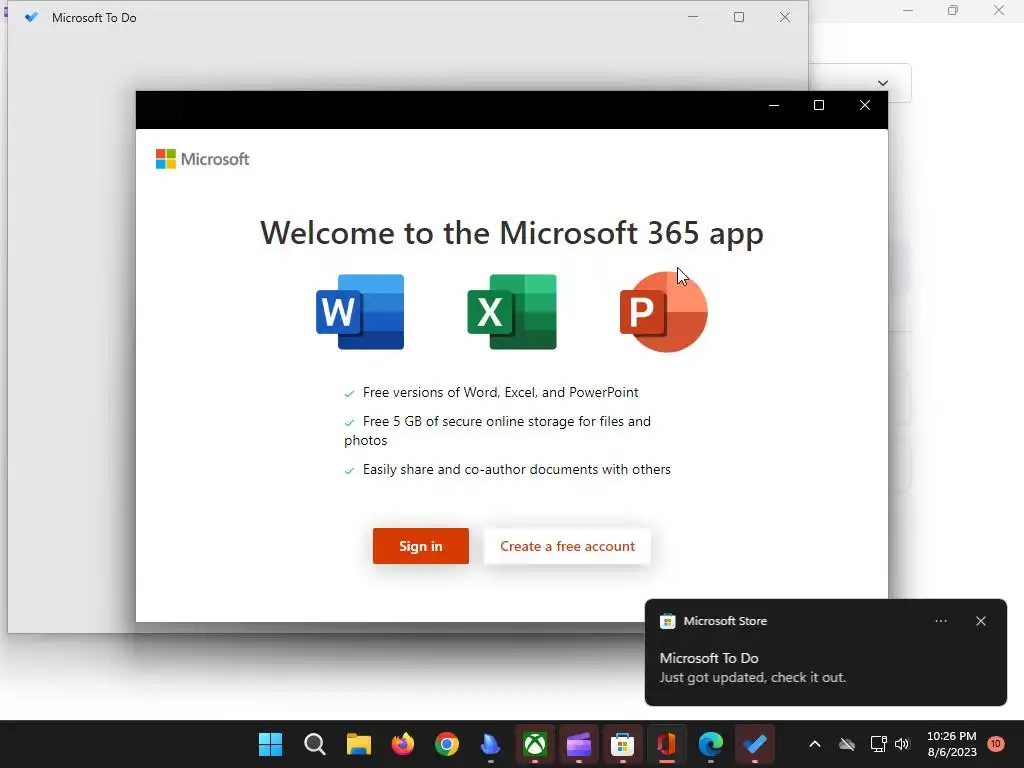Image resolution: width=1024 pixels, height=768 pixels.
Task: Close the Microsoft To Do window
Action: (x=785, y=18)
